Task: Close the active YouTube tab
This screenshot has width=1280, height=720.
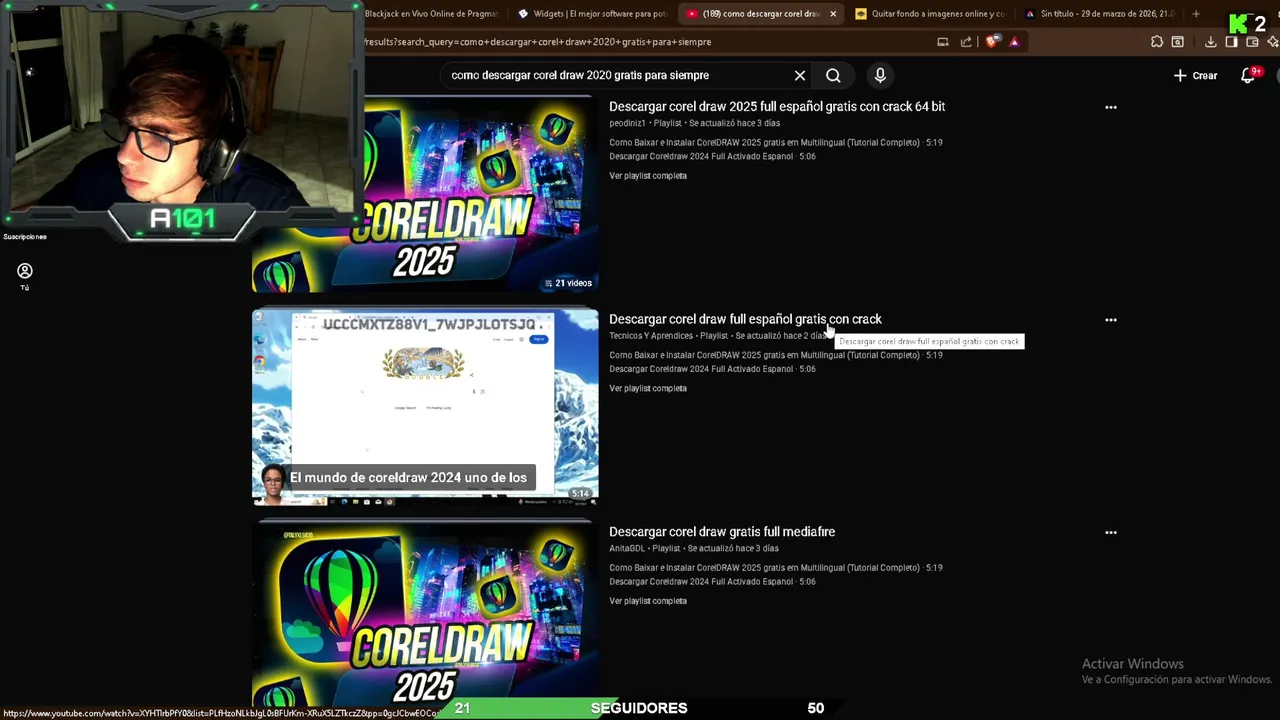Action: click(833, 14)
